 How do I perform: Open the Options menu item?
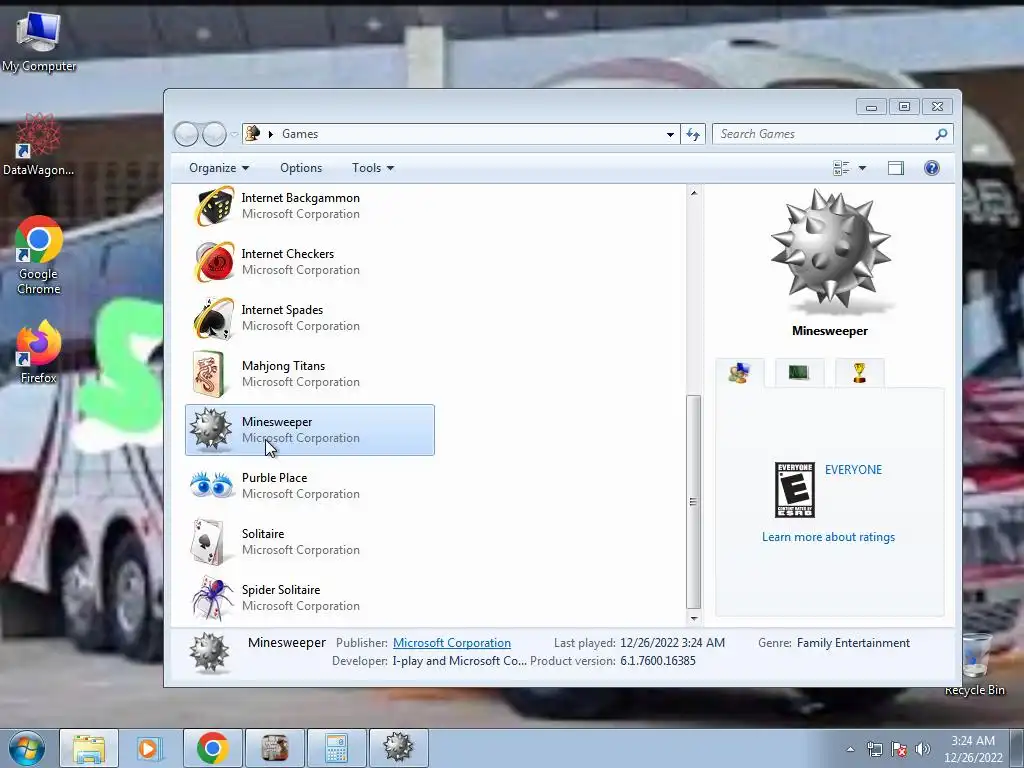point(301,168)
